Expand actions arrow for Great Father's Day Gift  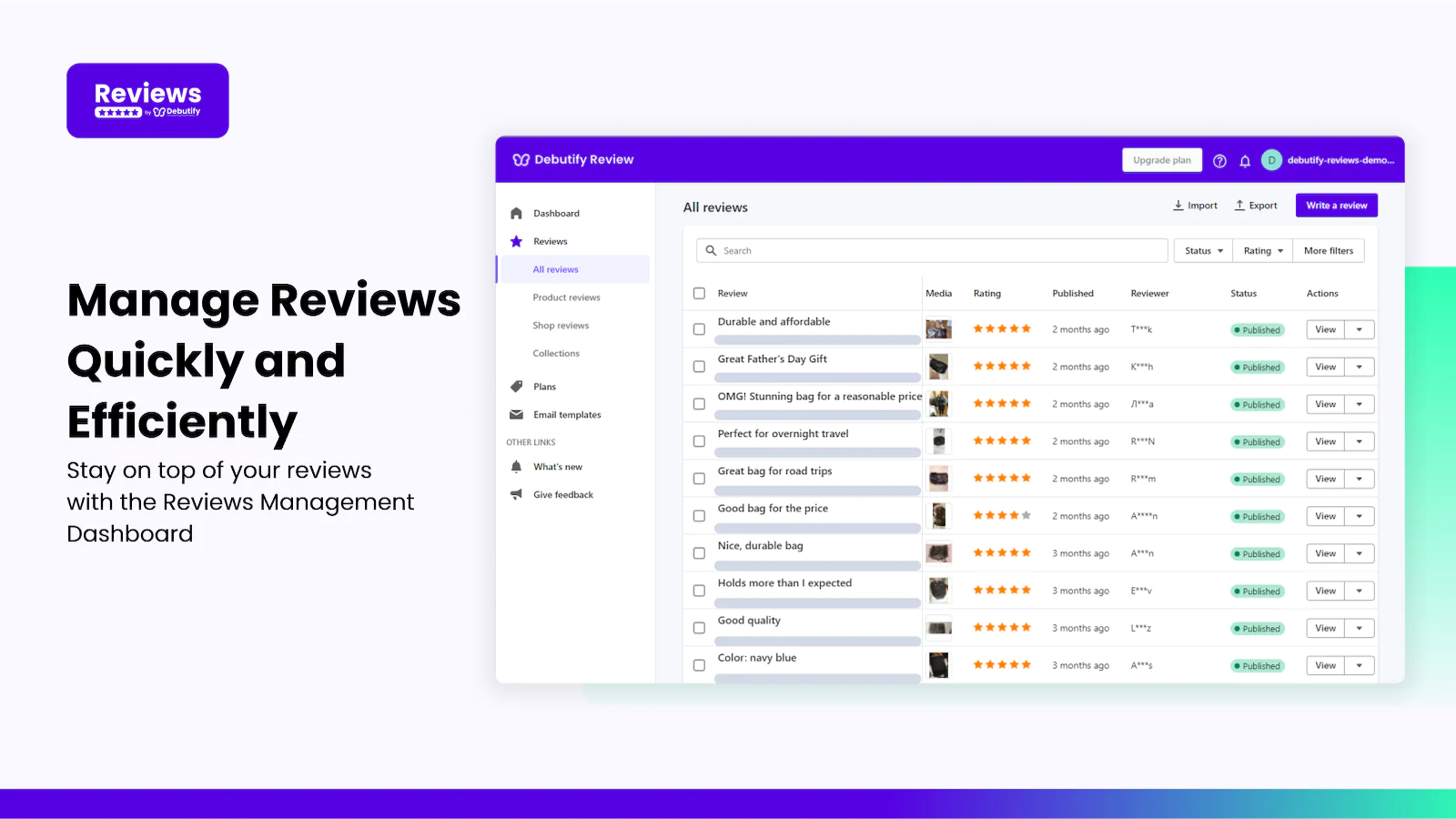tap(1360, 367)
